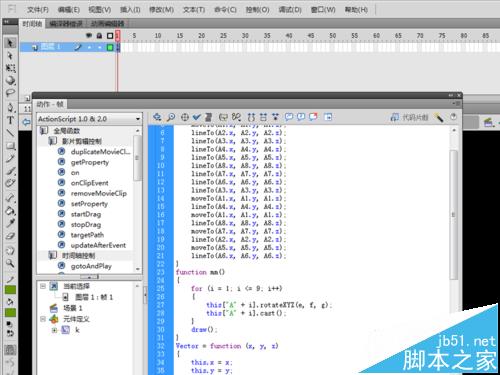500x375 pixels.
Task: Select the Pencil tool
Action: click(x=10, y=158)
